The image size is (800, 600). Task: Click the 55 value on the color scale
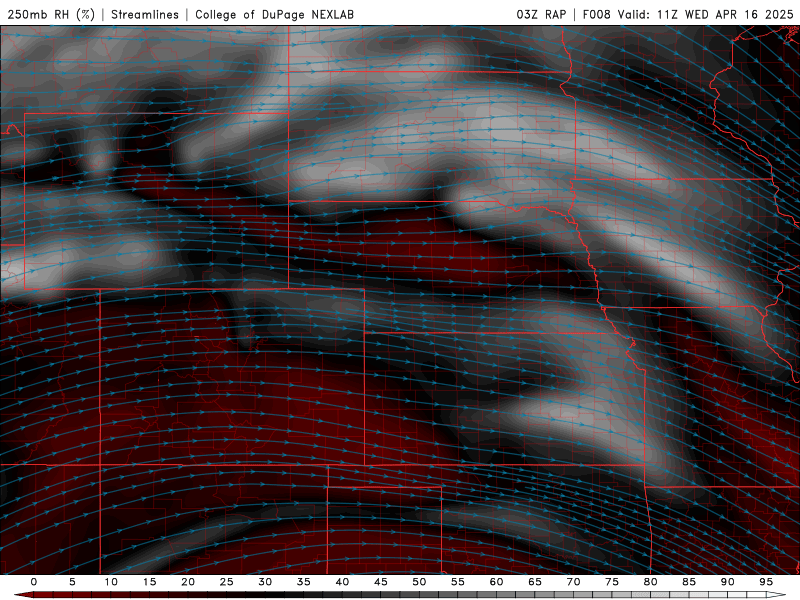pyautogui.click(x=458, y=582)
